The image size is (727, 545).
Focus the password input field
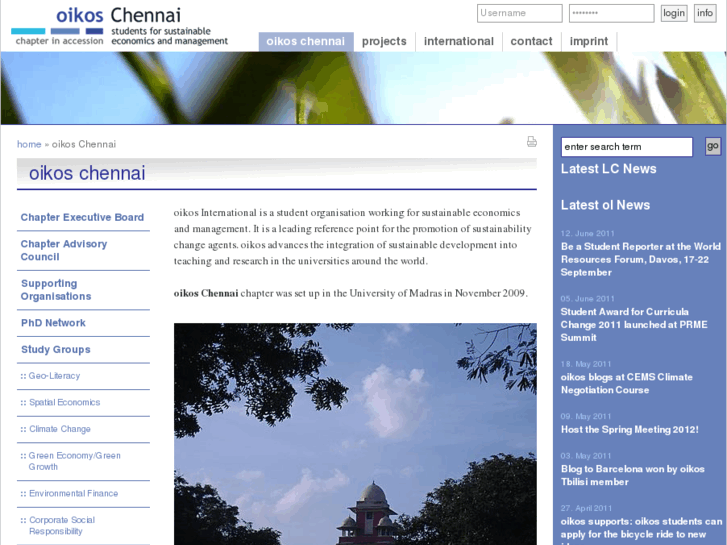coord(611,13)
